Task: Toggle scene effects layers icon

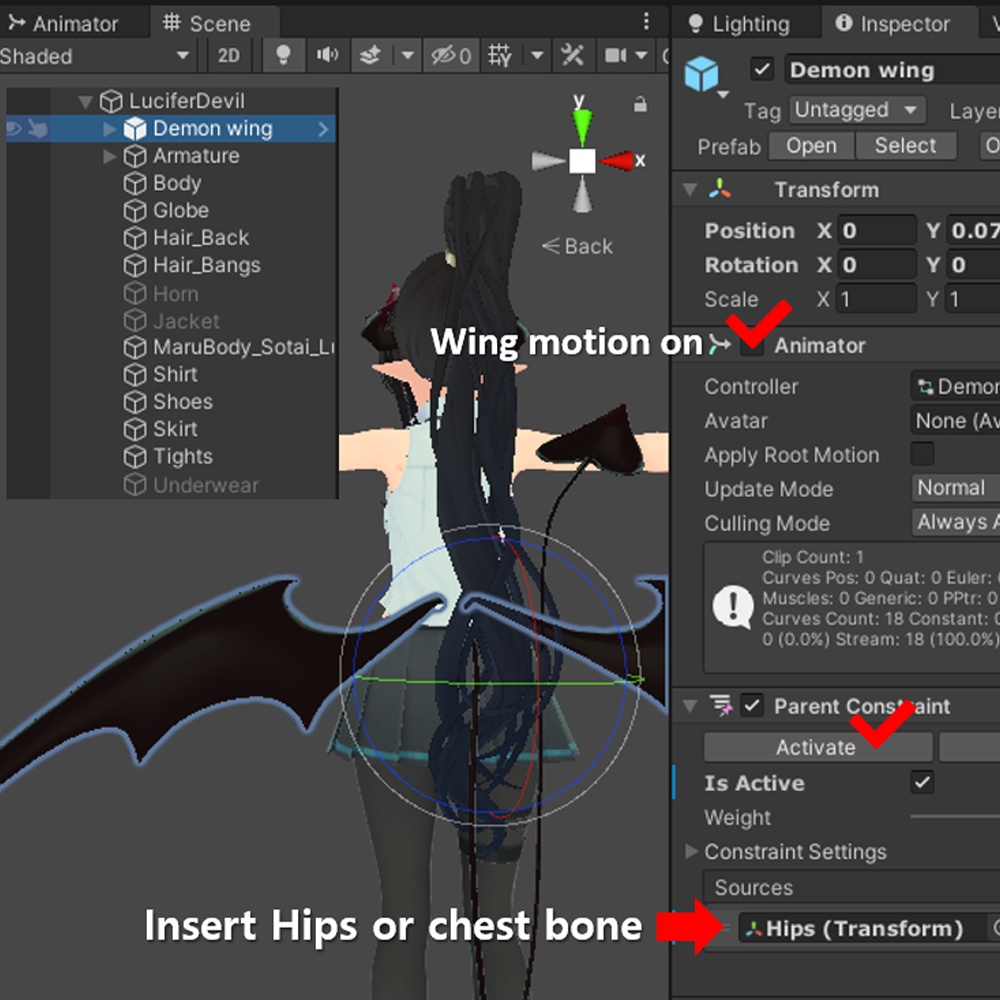Action: (371, 56)
